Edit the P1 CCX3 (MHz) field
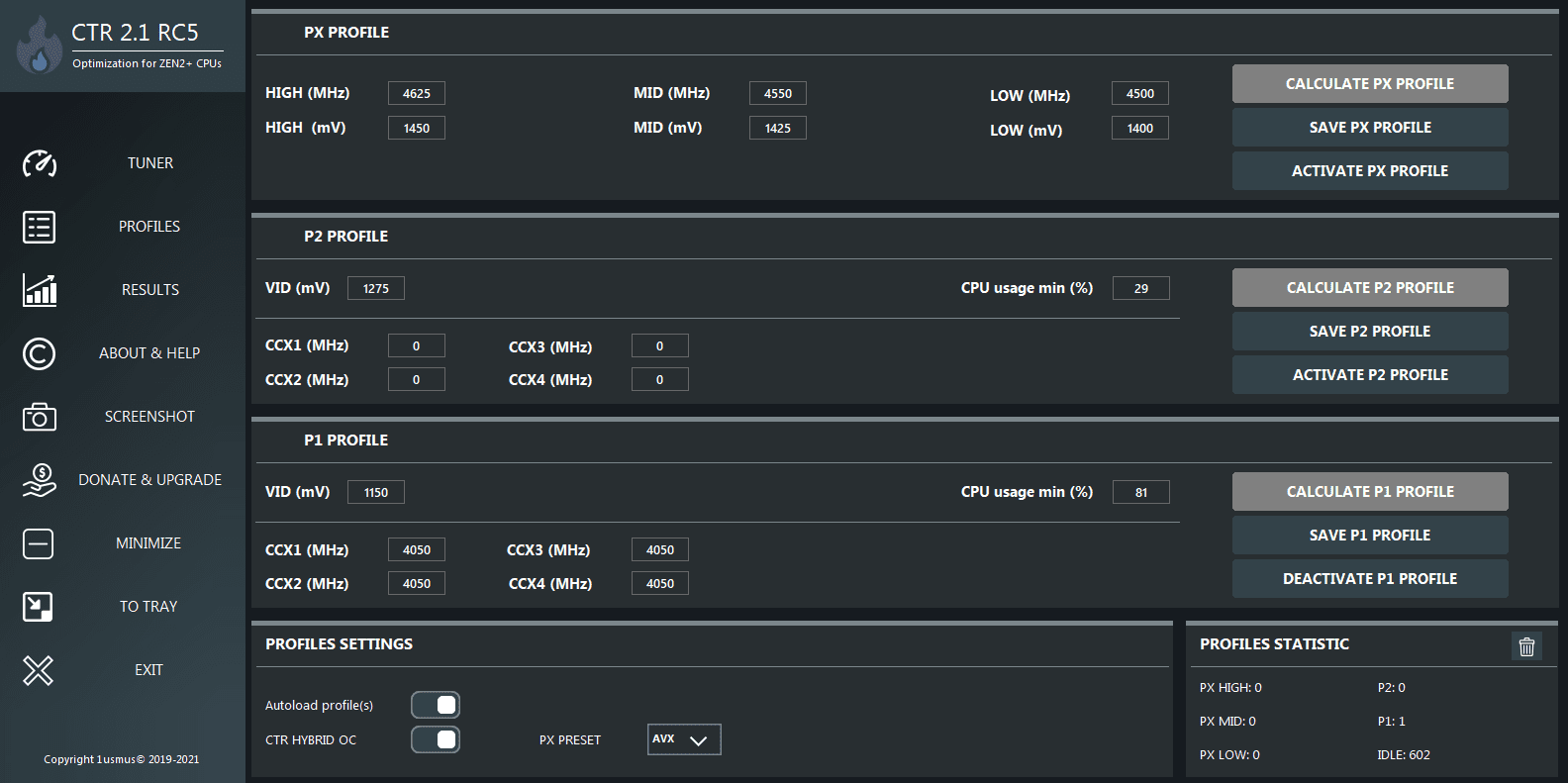The height and width of the screenshot is (783, 1568). point(660,549)
